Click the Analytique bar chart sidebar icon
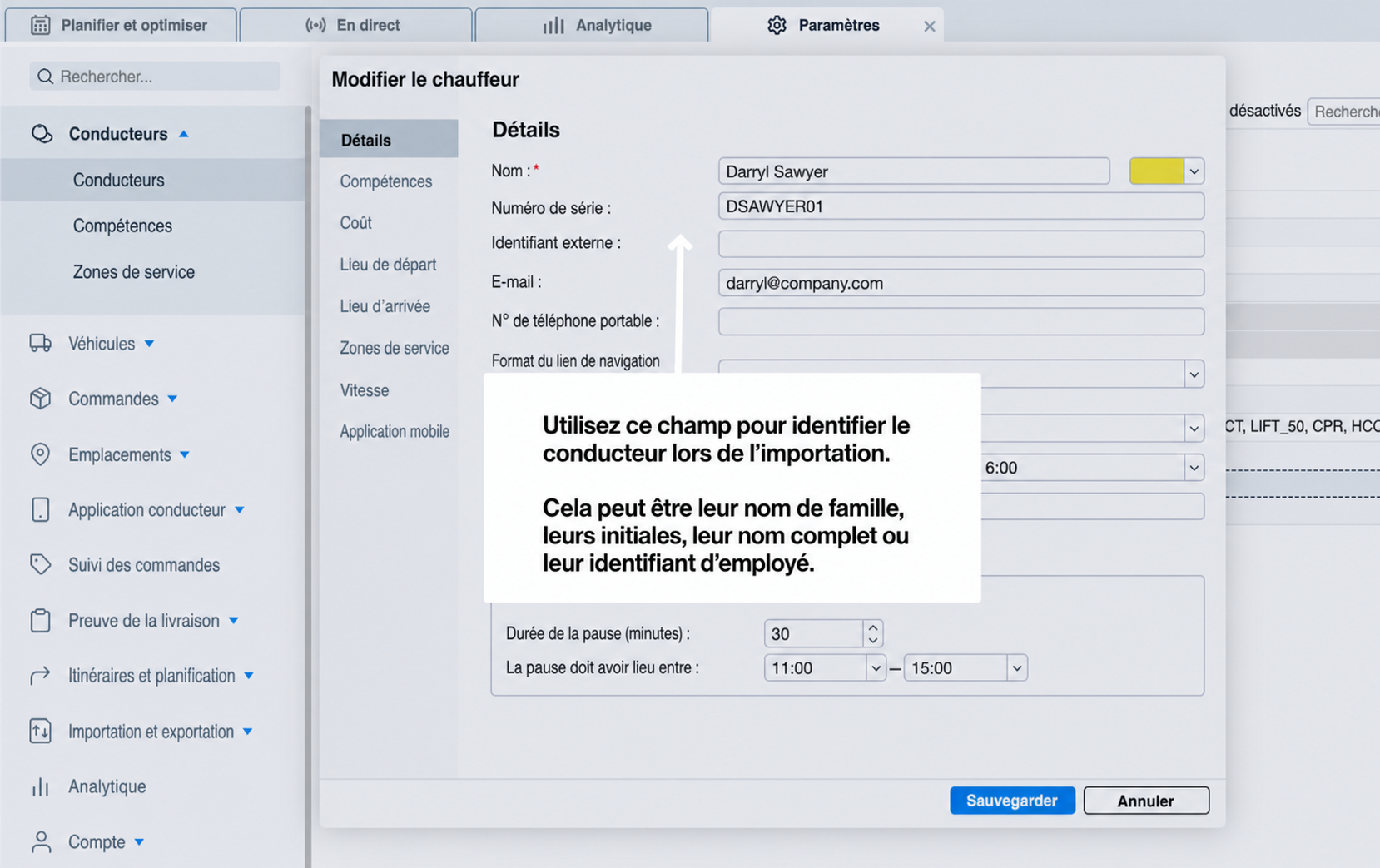Screen dimensions: 1380x868 tap(40, 786)
